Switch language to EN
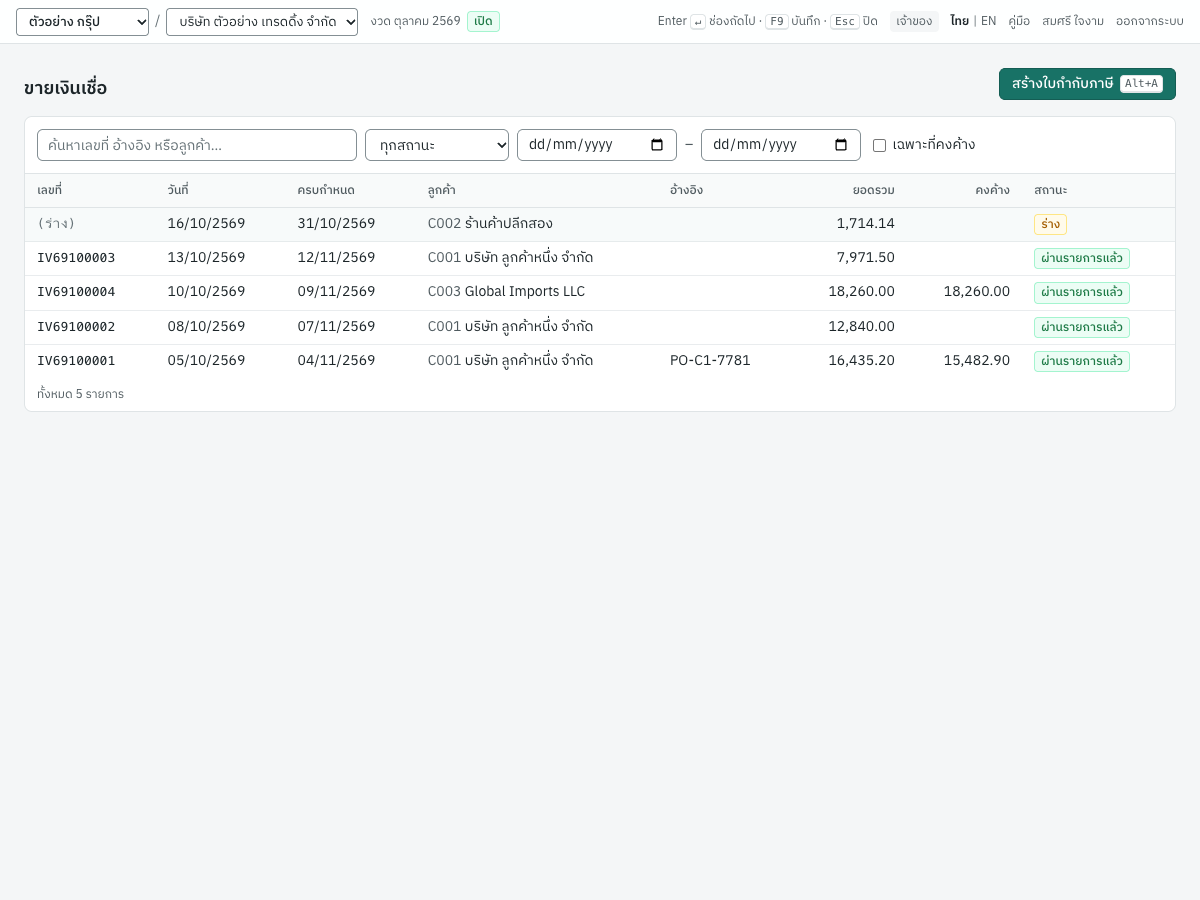 (x=988, y=21)
